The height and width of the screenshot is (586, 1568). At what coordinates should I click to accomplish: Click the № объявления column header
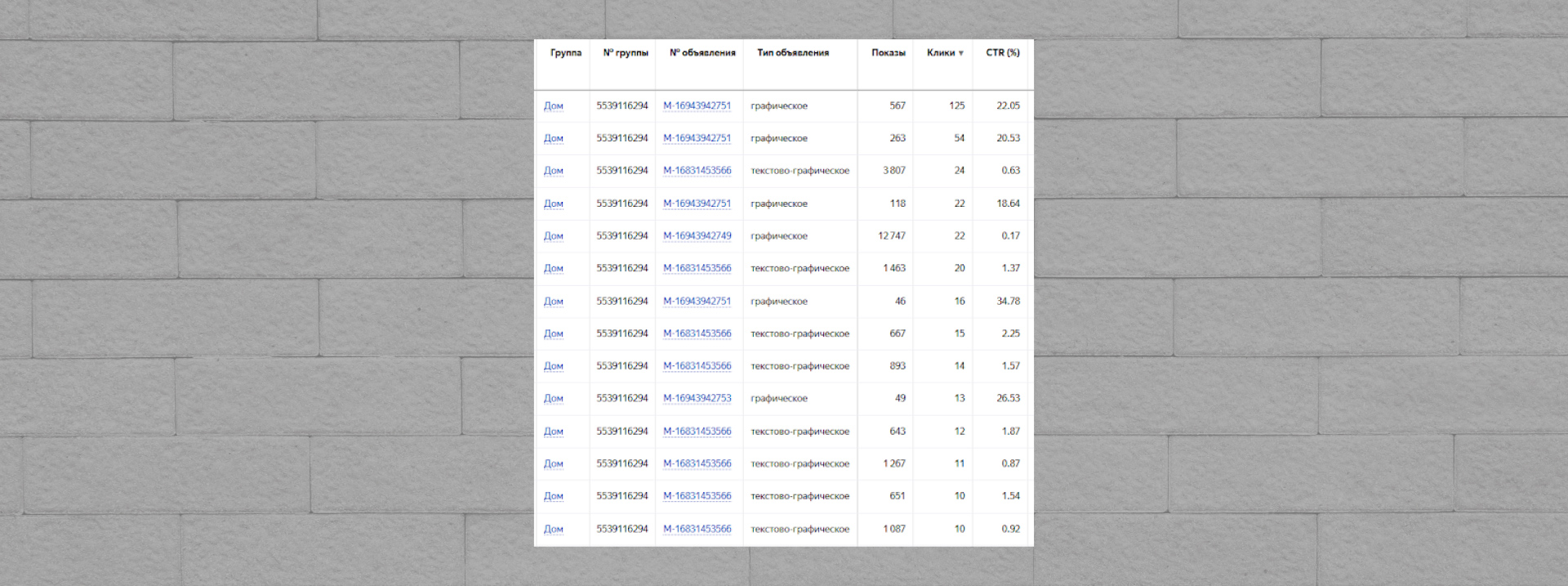(702, 53)
